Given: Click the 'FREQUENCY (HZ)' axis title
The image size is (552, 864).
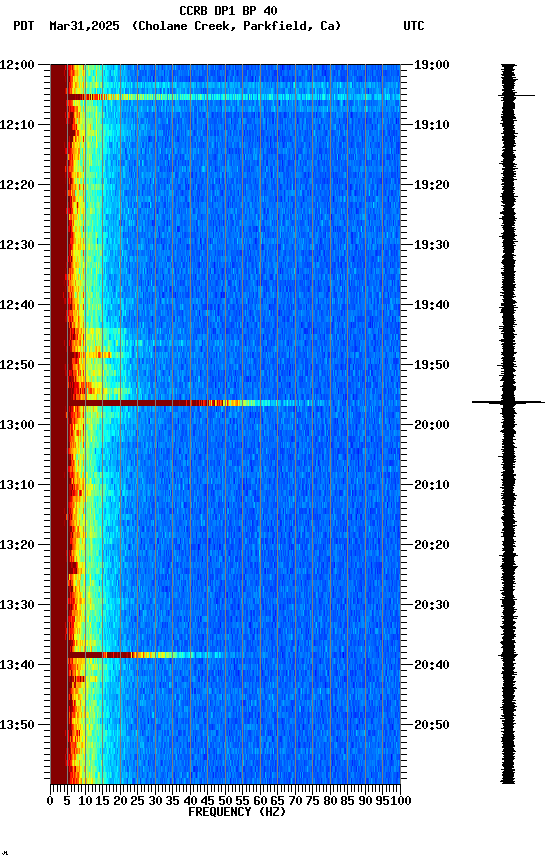Looking at the screenshot, I should pos(237,812).
